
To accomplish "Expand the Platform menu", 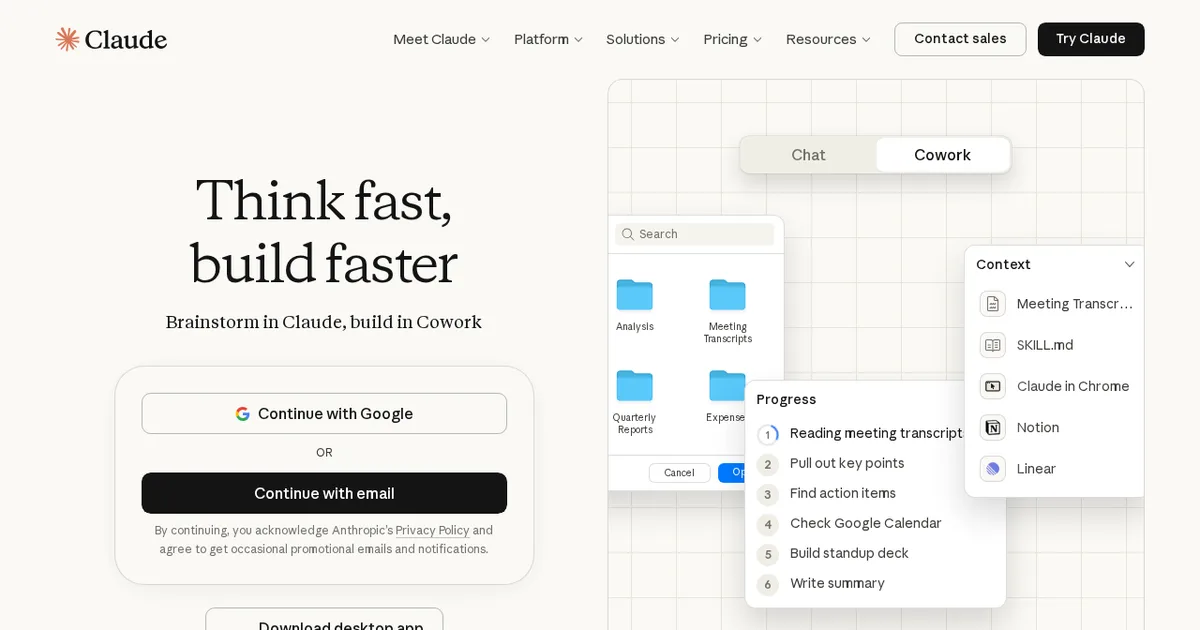I will (x=548, y=39).
